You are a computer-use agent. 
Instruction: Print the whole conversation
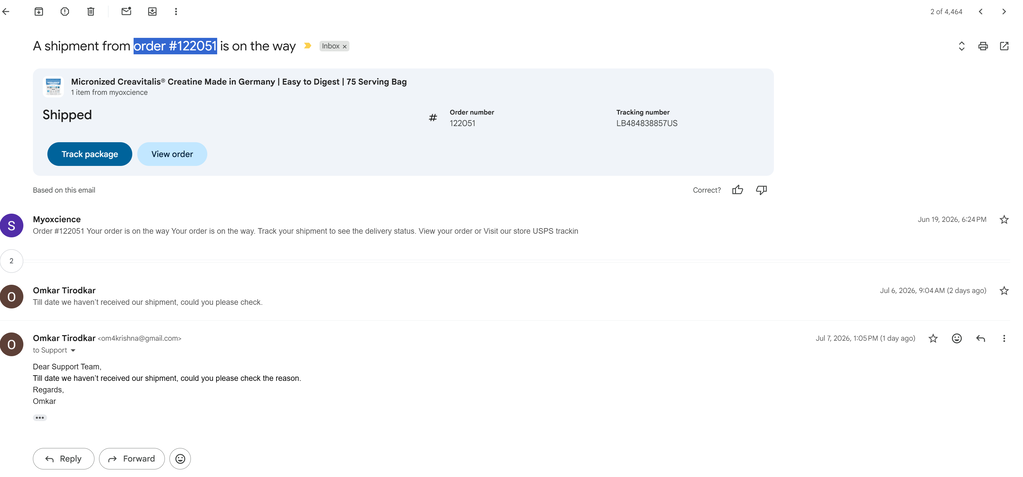983,46
